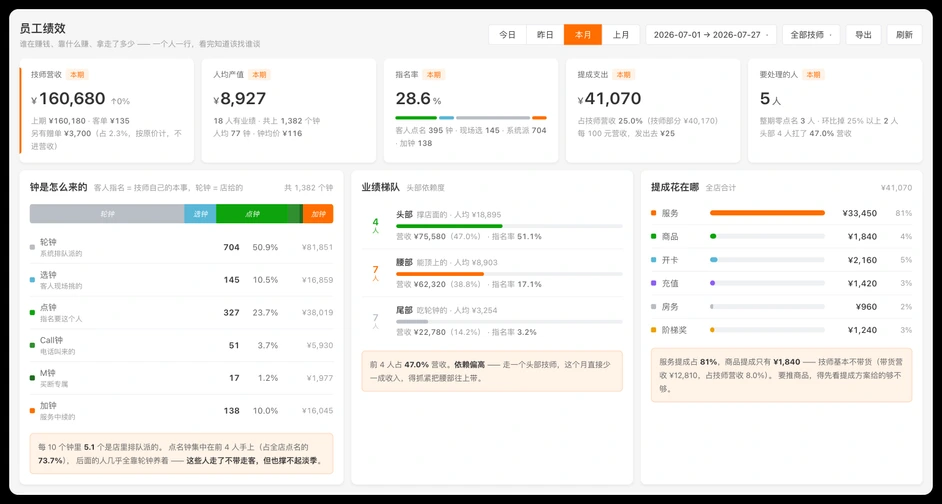Click the 头部 tier green progress bar
This screenshot has width=942, height=504.
449,226
